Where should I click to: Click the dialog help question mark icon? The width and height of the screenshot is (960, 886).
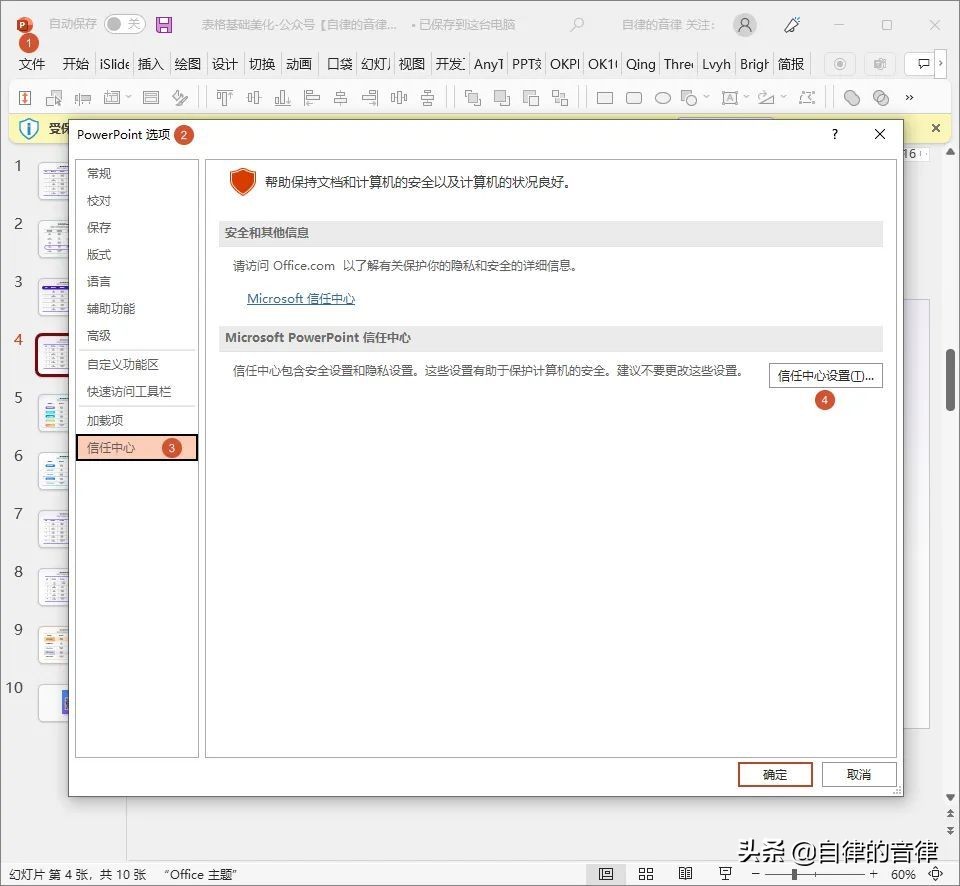click(835, 134)
